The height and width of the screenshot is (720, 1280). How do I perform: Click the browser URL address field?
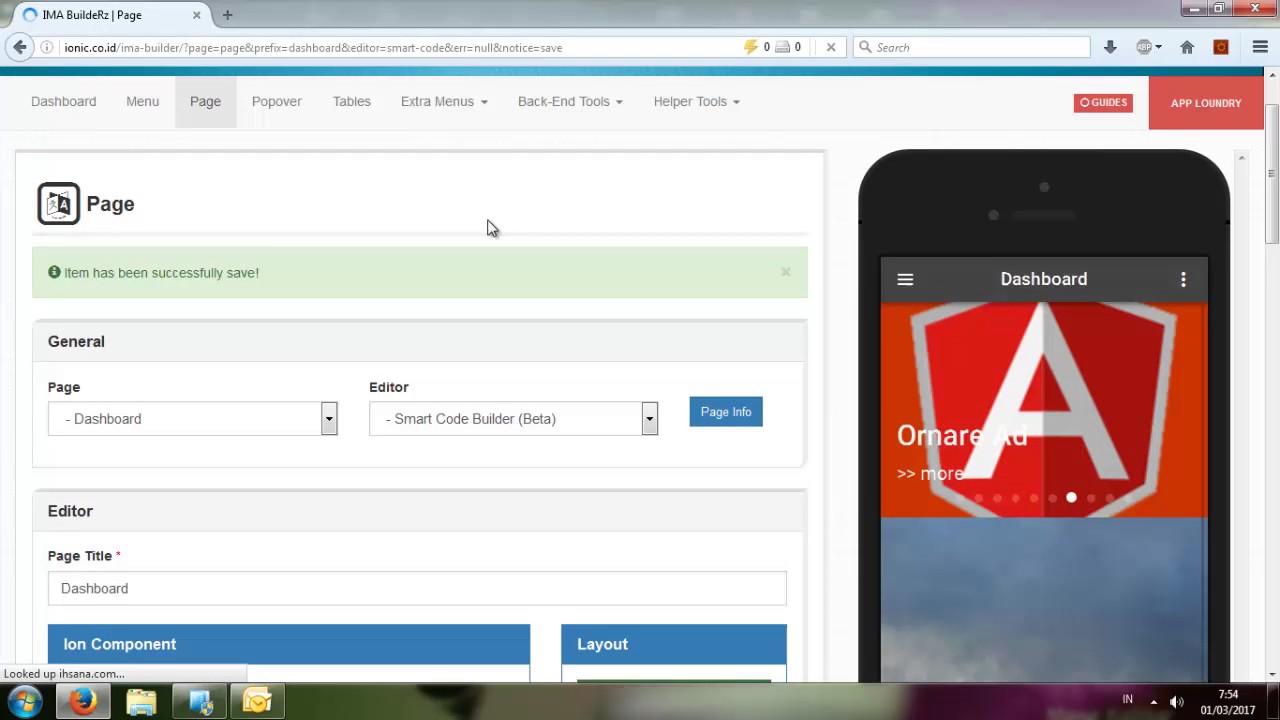400,47
